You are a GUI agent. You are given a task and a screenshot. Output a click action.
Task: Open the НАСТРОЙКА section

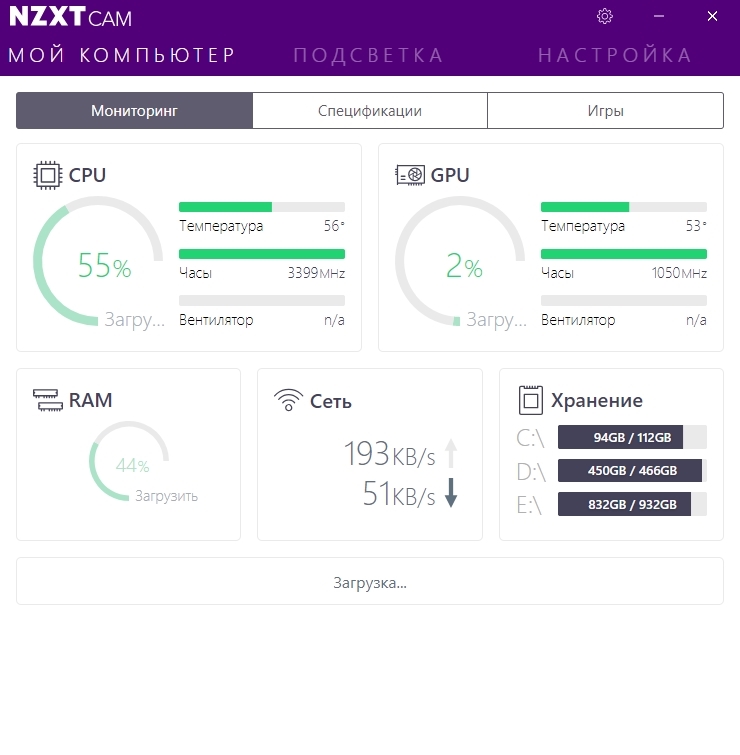614,55
